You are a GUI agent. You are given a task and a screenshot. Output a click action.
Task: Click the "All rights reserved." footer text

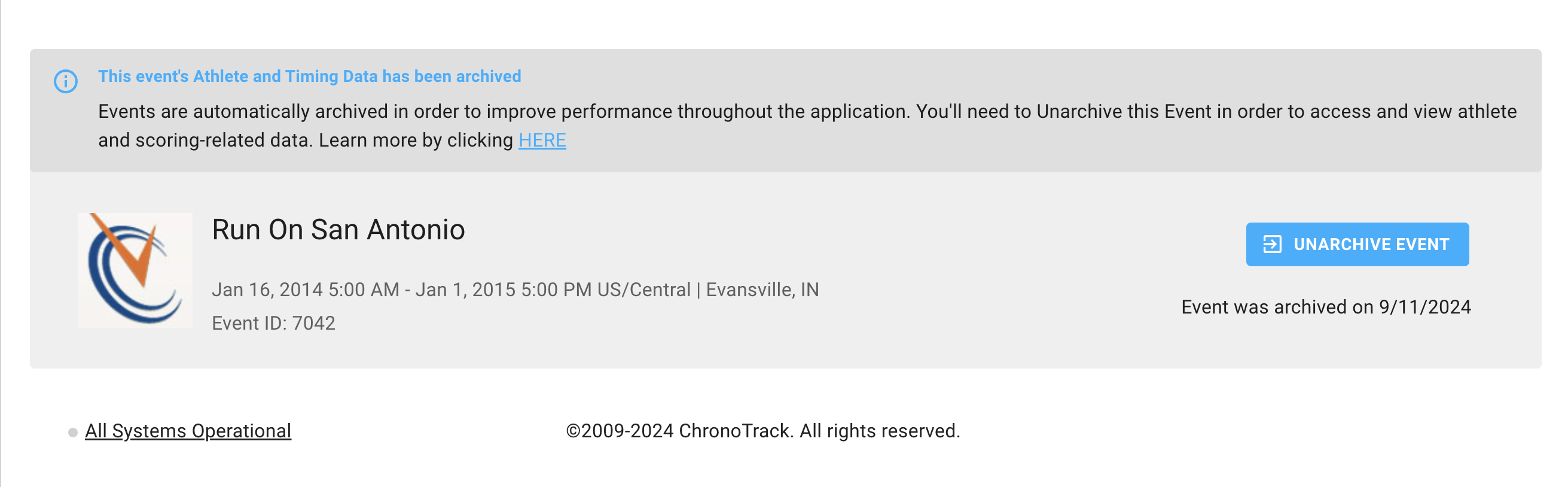880,431
